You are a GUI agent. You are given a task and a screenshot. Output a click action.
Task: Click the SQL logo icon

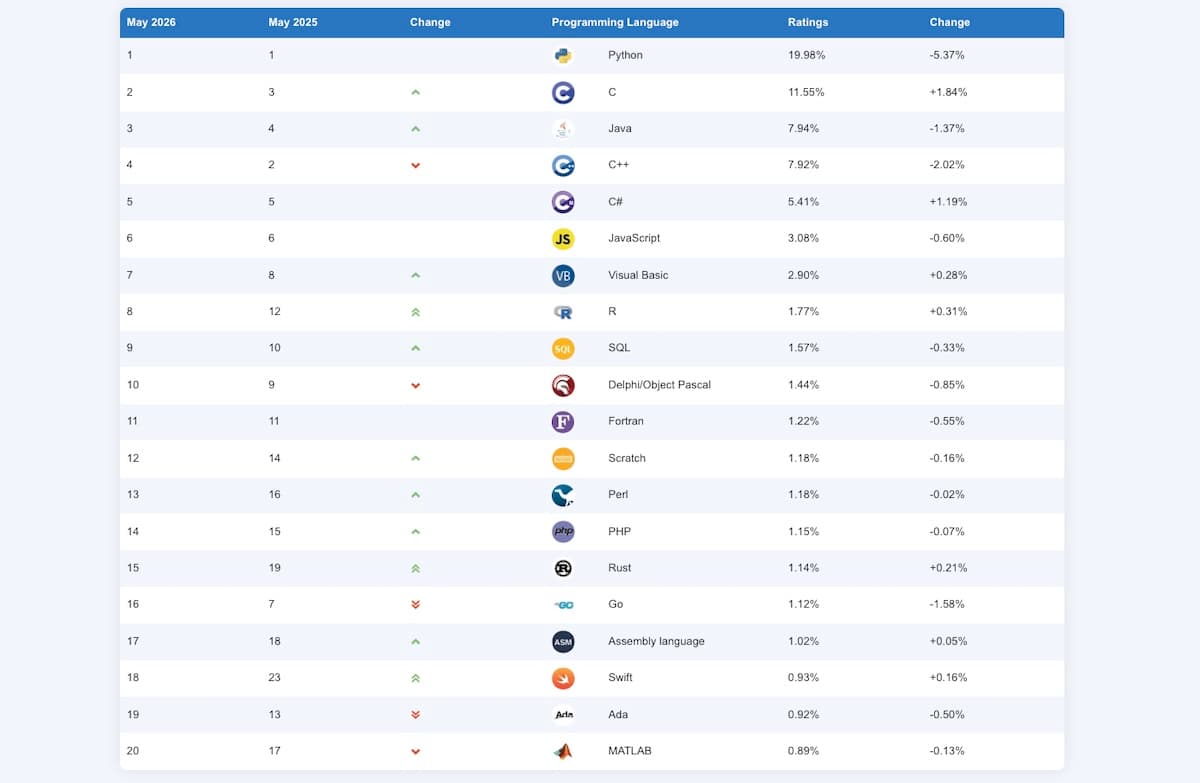click(x=563, y=348)
